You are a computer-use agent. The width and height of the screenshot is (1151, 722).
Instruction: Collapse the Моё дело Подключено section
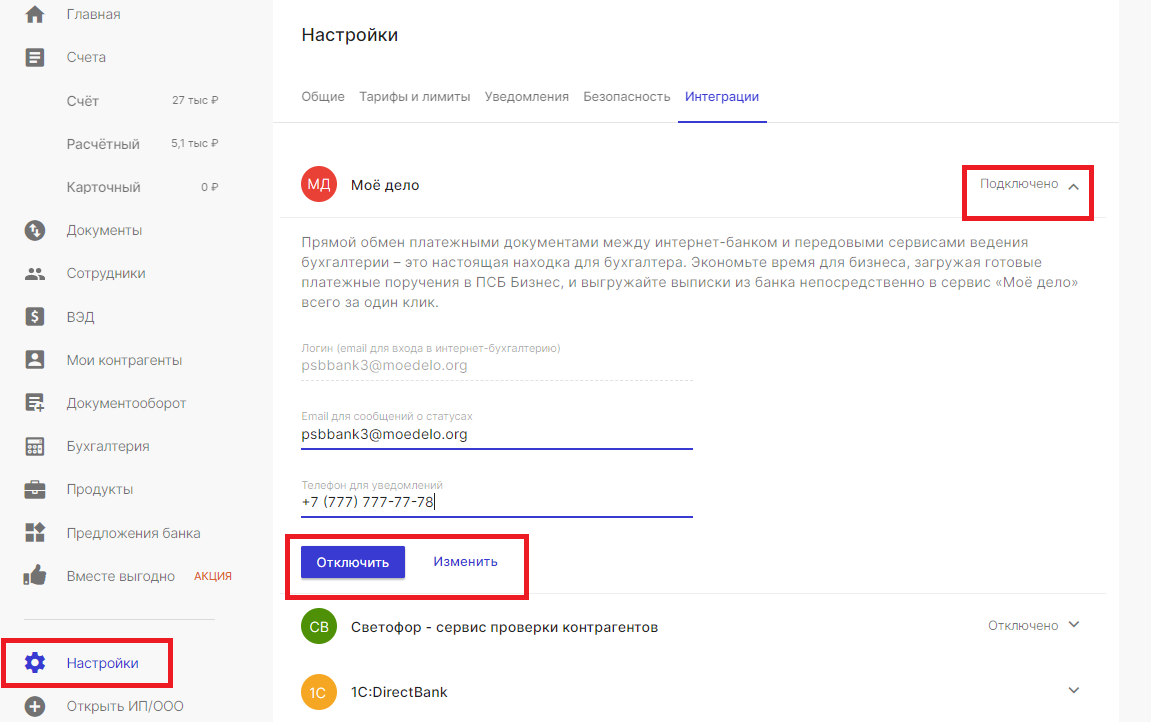(x=1073, y=186)
